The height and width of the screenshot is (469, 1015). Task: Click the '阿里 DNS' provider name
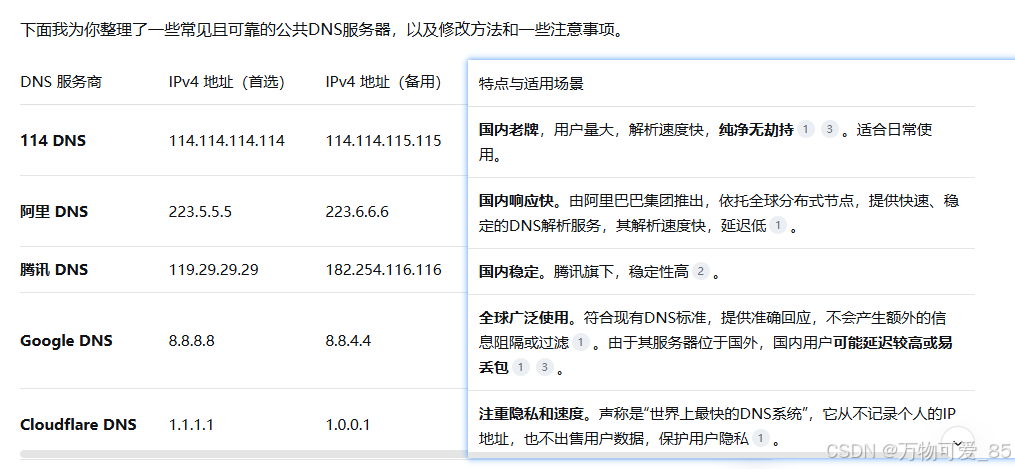[54, 212]
